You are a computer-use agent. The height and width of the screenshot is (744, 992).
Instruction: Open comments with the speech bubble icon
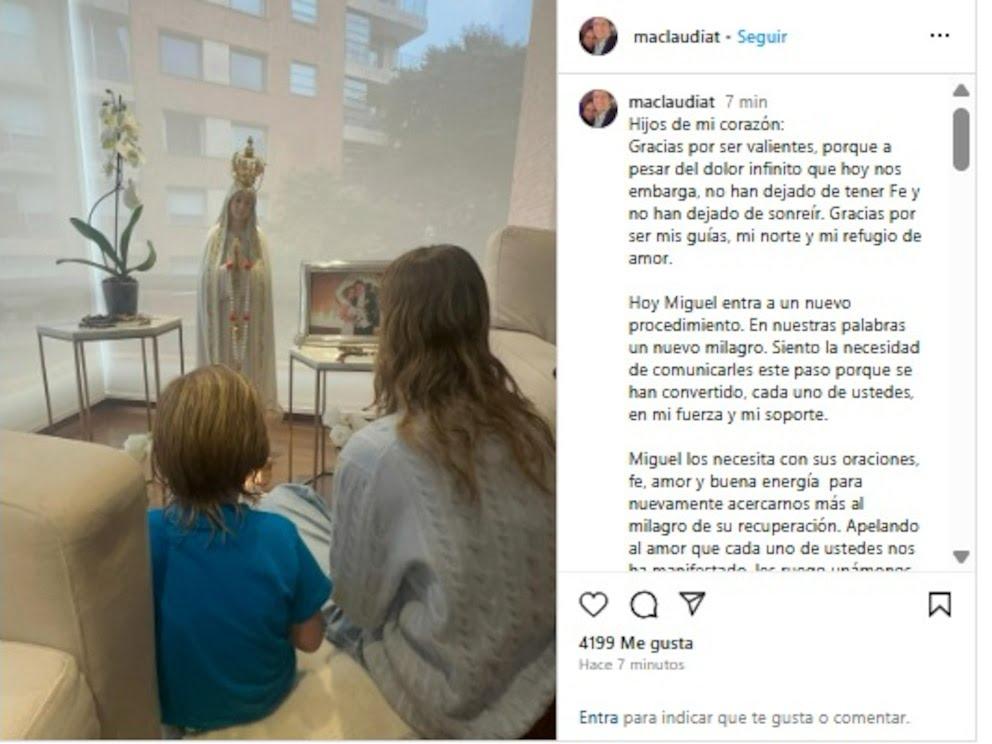pyautogui.click(x=643, y=604)
